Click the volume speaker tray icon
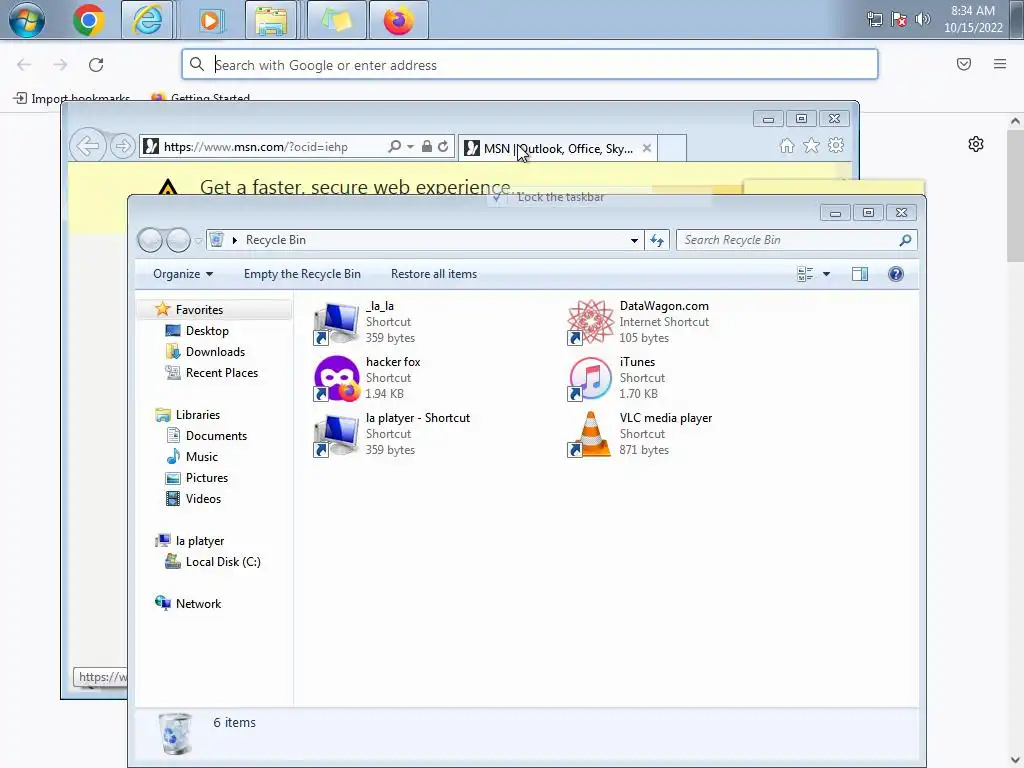This screenshot has height=768, width=1024. [922, 20]
